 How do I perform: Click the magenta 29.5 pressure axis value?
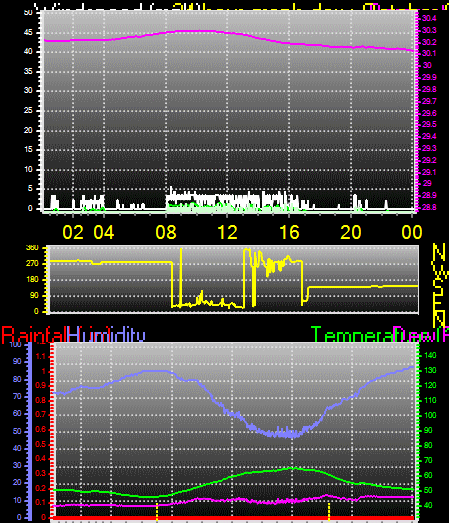coord(429,124)
